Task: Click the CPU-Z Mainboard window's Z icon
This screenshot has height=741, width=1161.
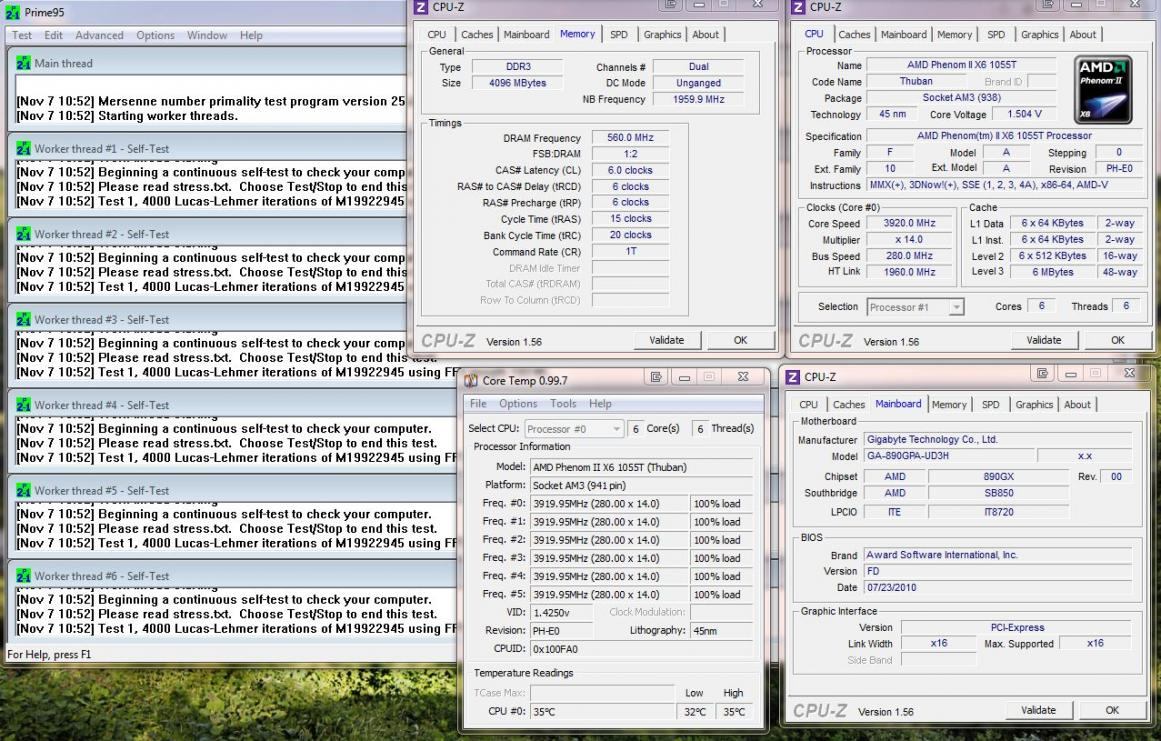Action: 793,377
